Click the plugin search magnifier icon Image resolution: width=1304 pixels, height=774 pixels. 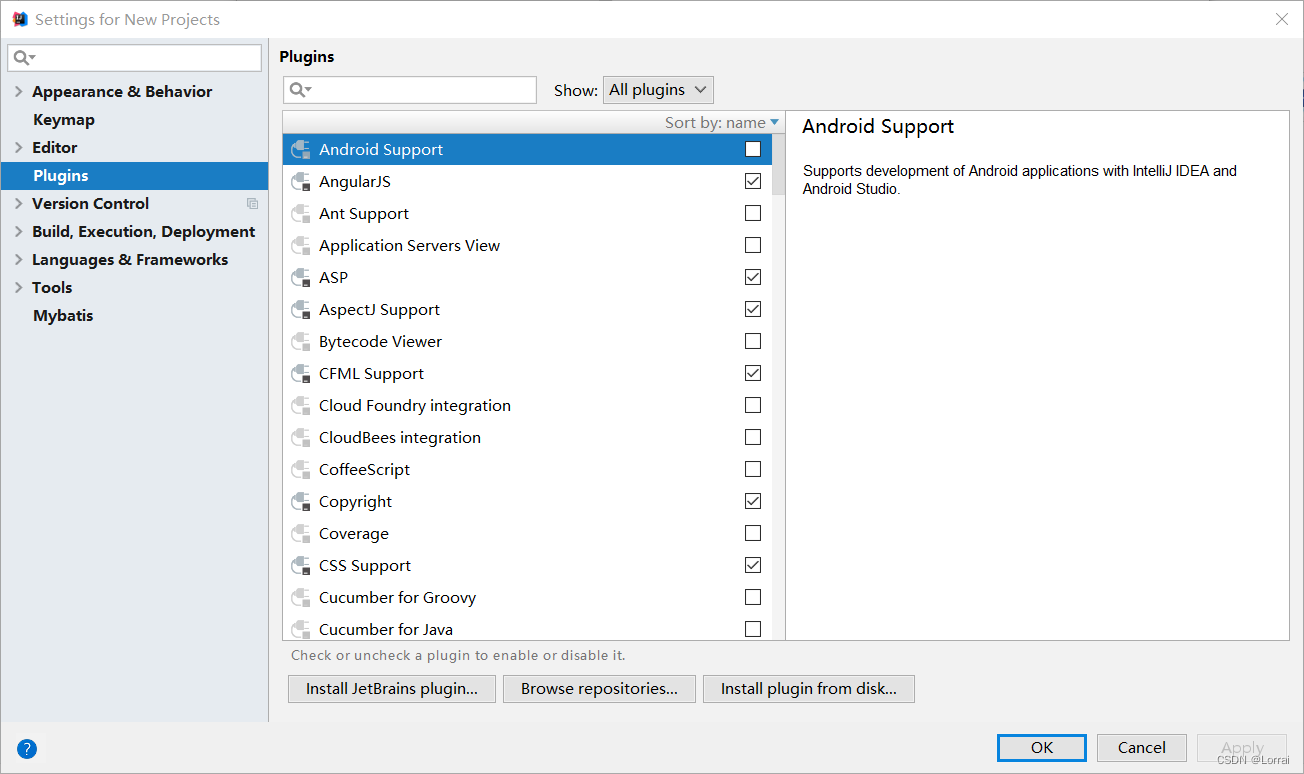click(299, 90)
